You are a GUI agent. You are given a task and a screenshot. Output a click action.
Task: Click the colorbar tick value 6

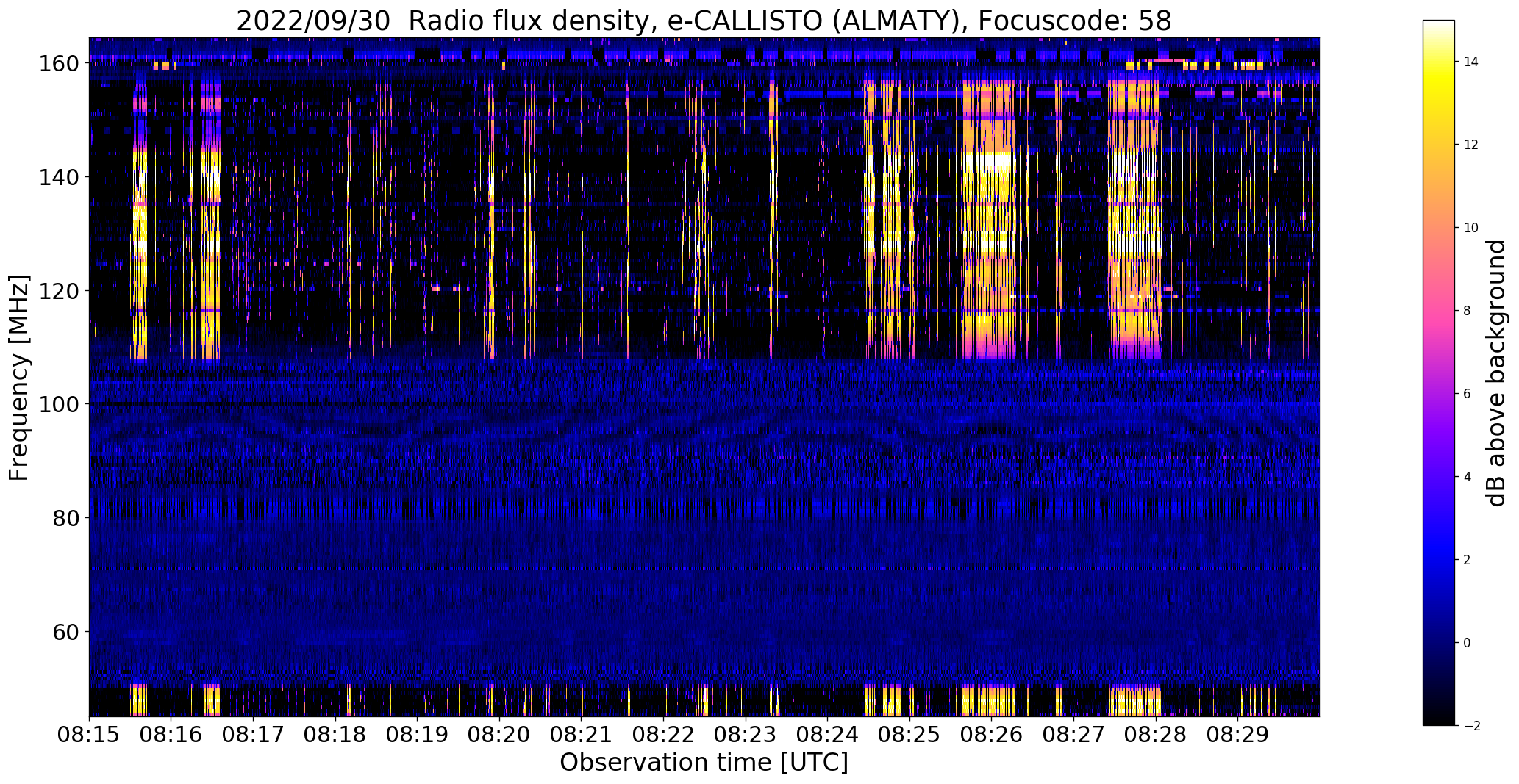tap(1467, 394)
